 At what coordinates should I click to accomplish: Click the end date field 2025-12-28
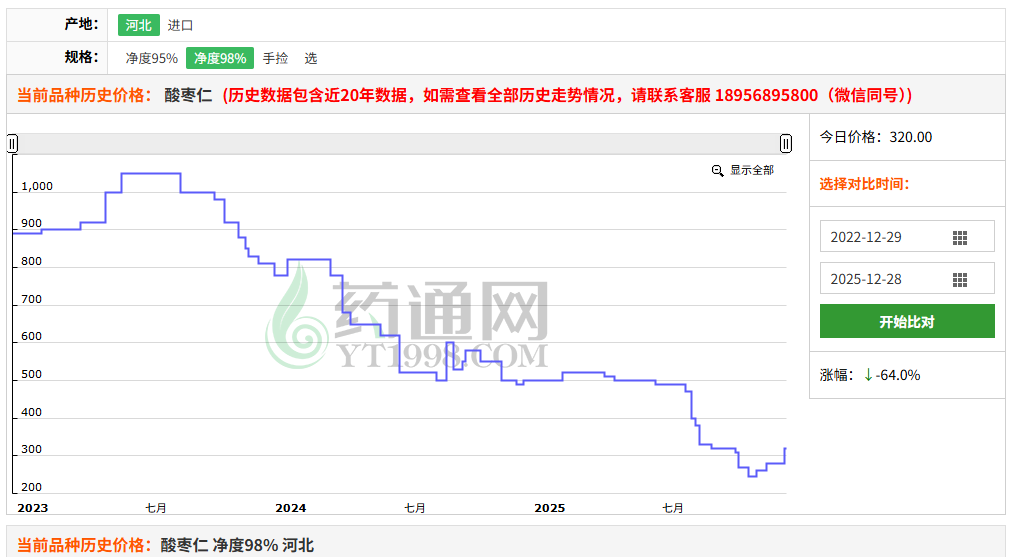click(x=907, y=279)
